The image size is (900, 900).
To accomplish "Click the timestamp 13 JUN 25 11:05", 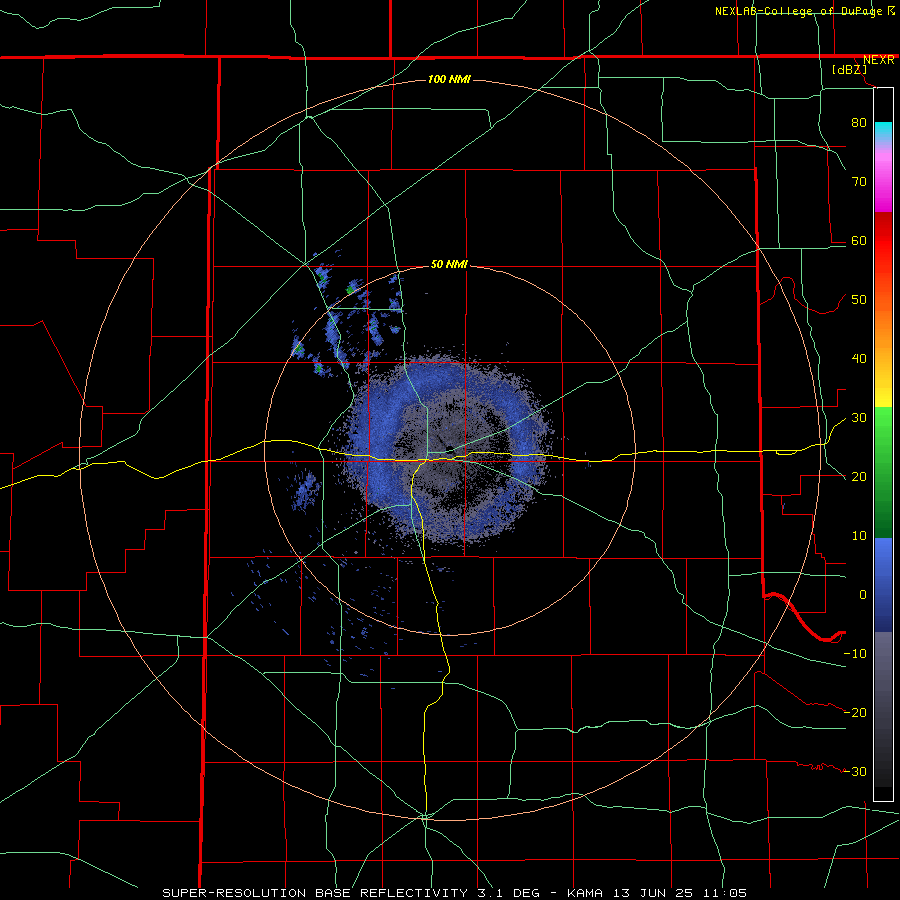I will click(x=681, y=893).
